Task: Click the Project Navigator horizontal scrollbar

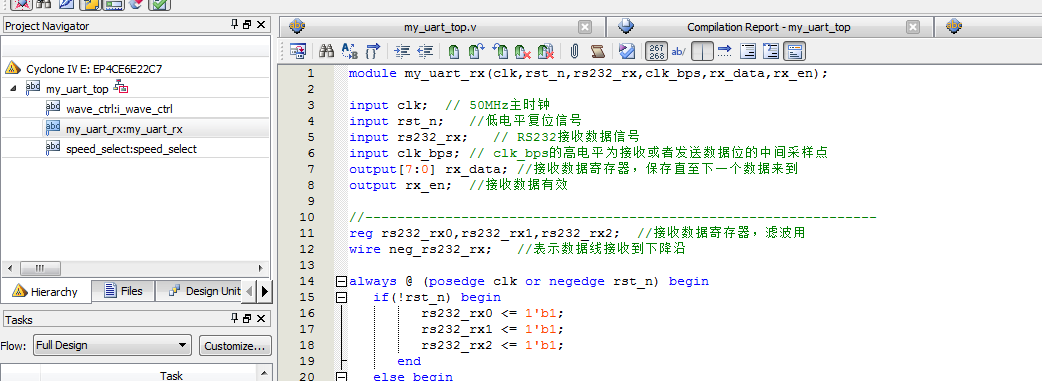Action: [x=135, y=268]
